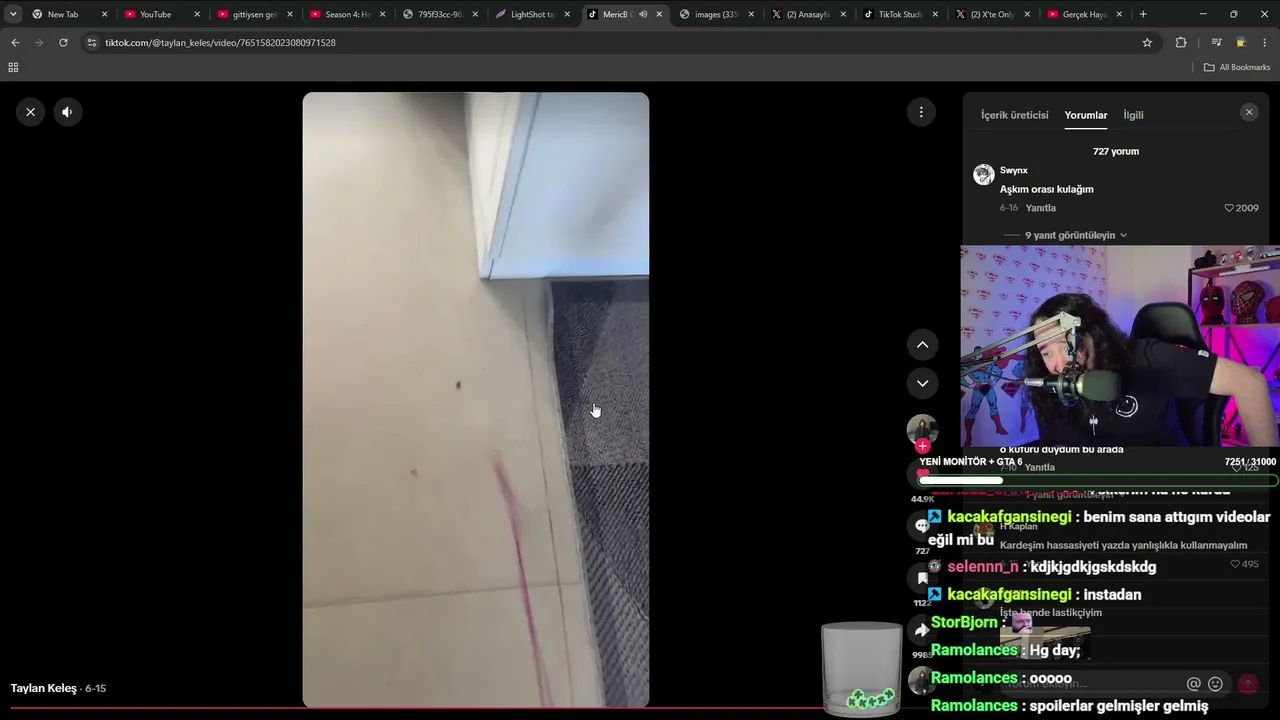Close the comments side panel
The height and width of the screenshot is (720, 1280).
[1248, 112]
